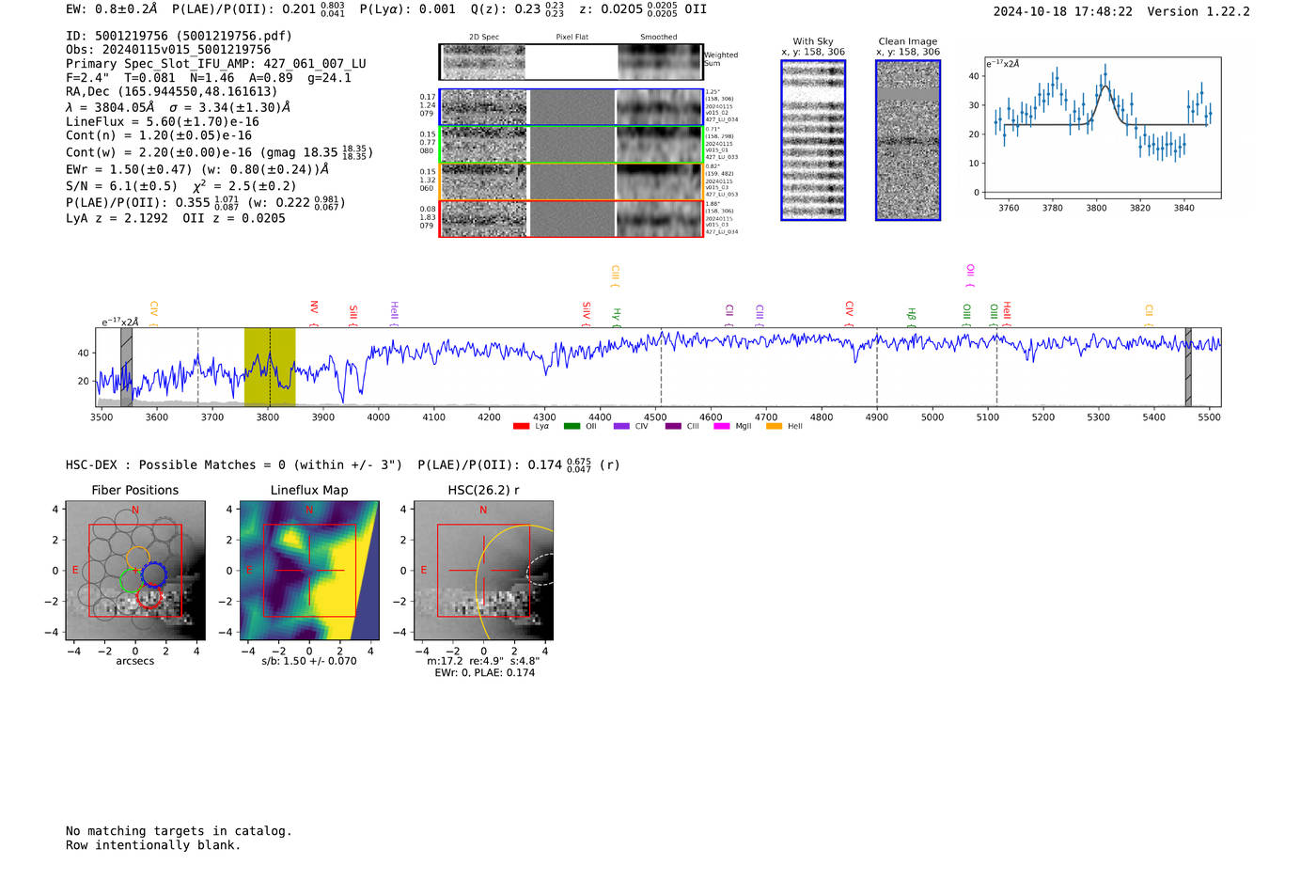Select the red-bordered fiber 2D spectrum row
1316x896 pixels.
pyautogui.click(x=572, y=218)
